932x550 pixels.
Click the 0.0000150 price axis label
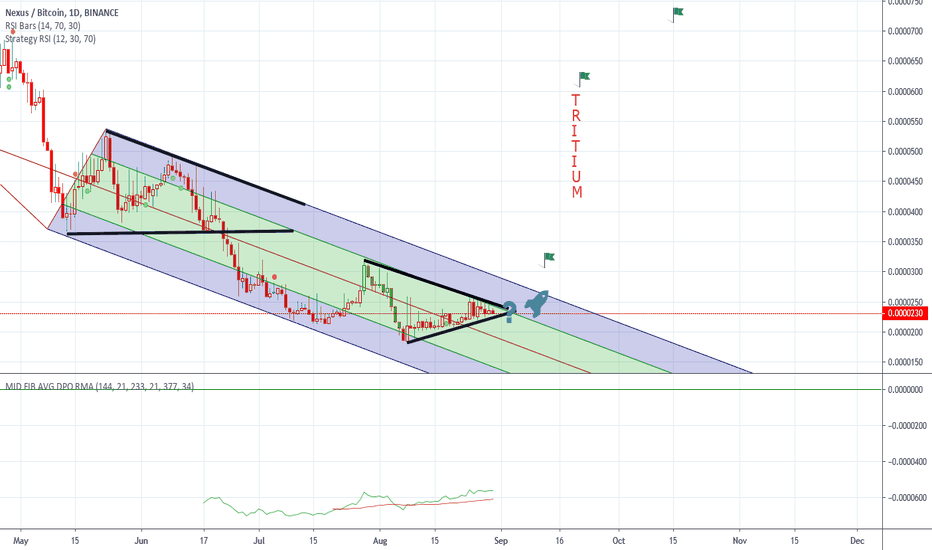point(905,362)
